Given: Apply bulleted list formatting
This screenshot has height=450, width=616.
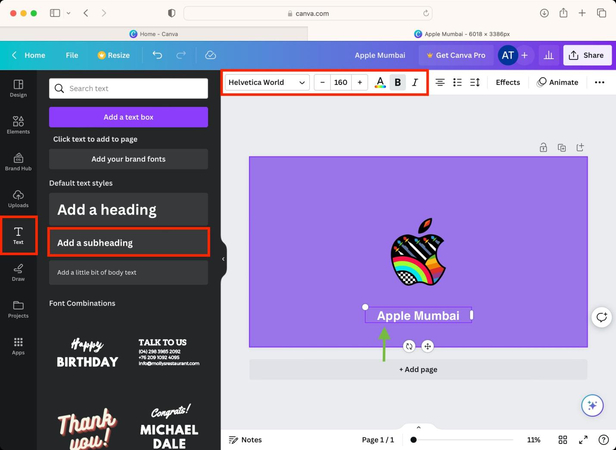Looking at the screenshot, I should tap(457, 83).
